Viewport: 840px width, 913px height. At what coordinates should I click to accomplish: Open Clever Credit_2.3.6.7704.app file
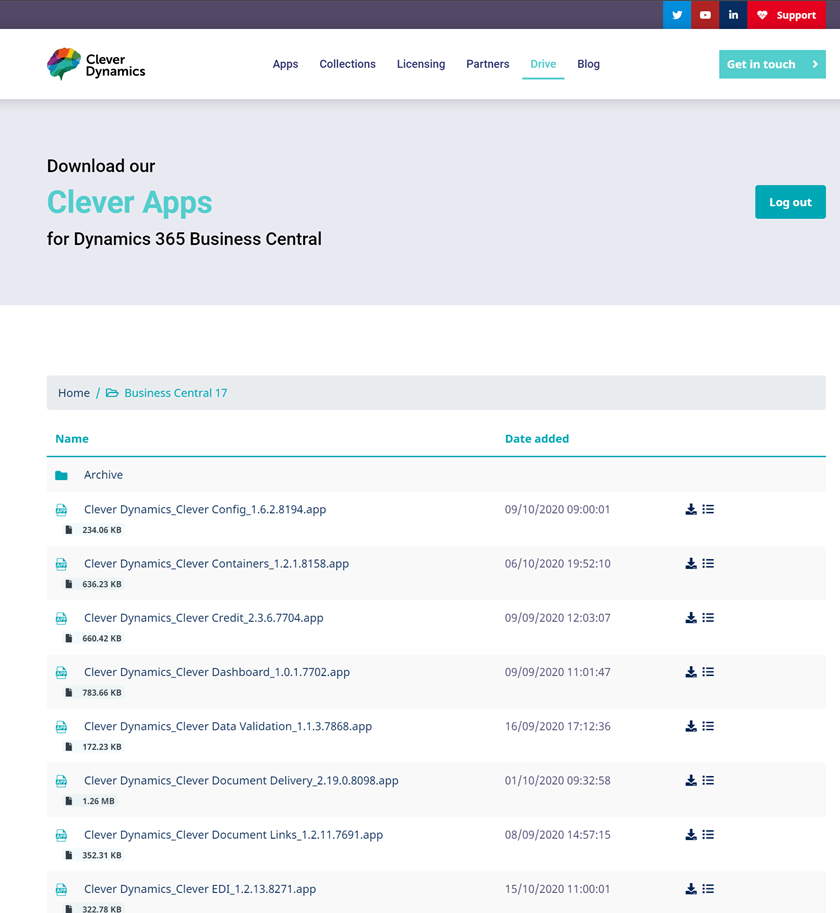[x=204, y=618]
